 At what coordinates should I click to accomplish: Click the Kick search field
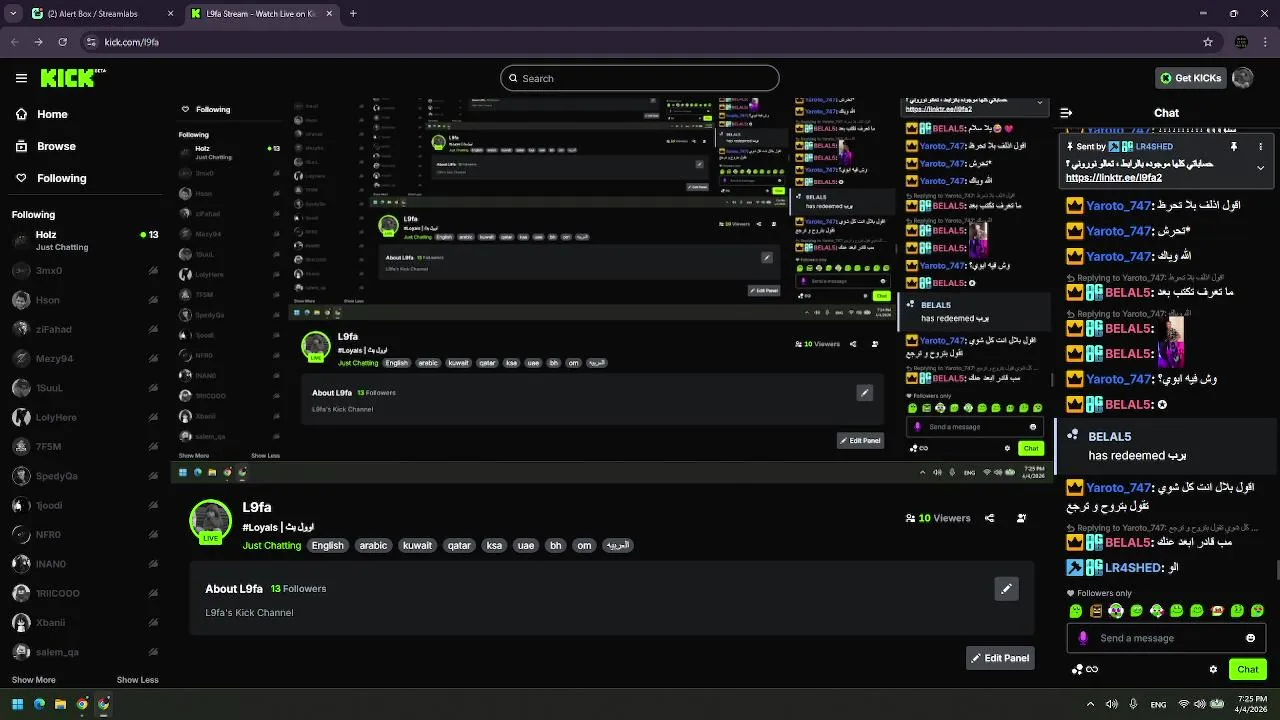click(640, 78)
